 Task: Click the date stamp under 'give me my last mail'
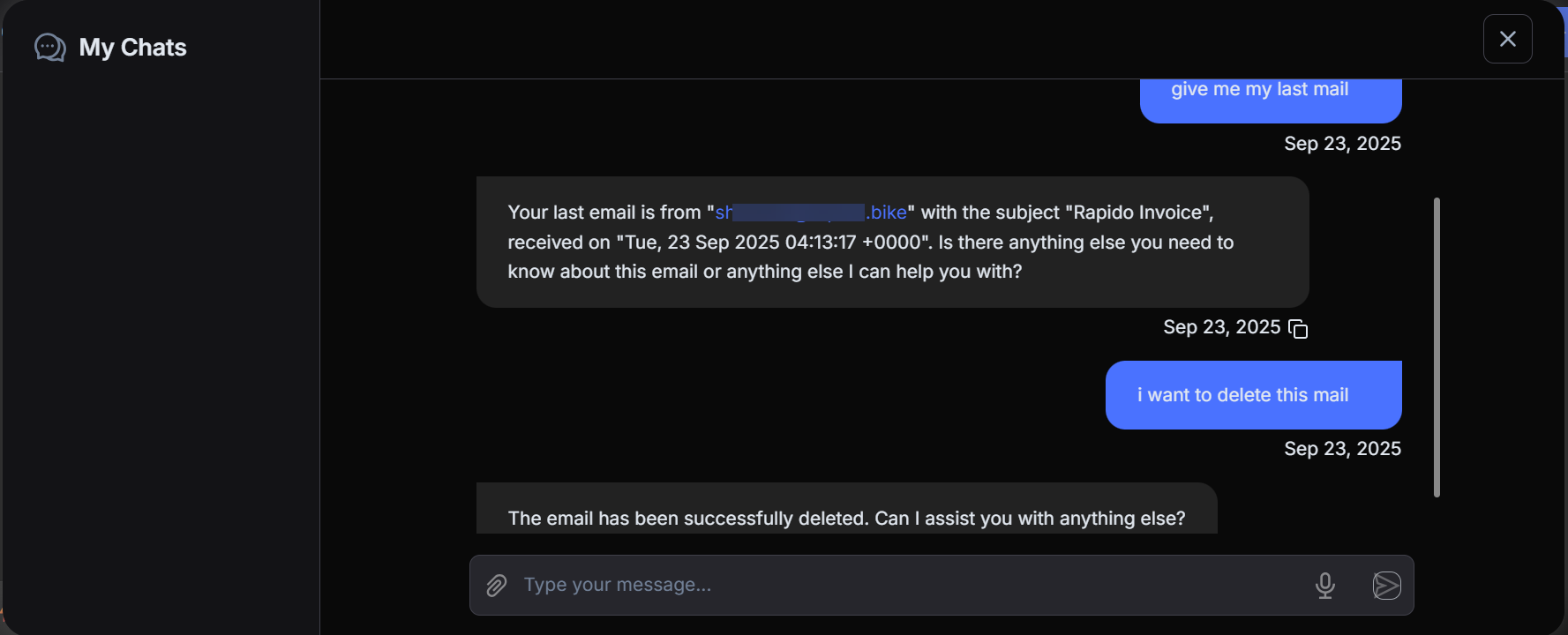point(1342,144)
